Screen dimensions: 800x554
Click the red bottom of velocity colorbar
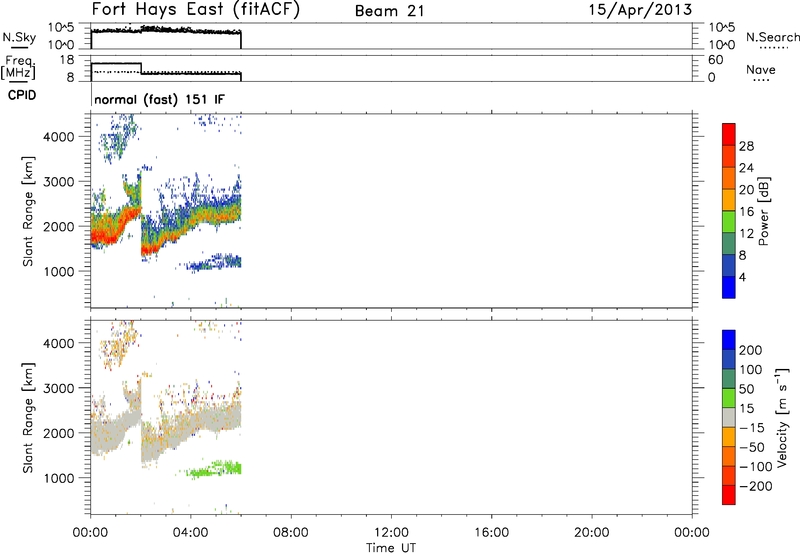point(729,495)
